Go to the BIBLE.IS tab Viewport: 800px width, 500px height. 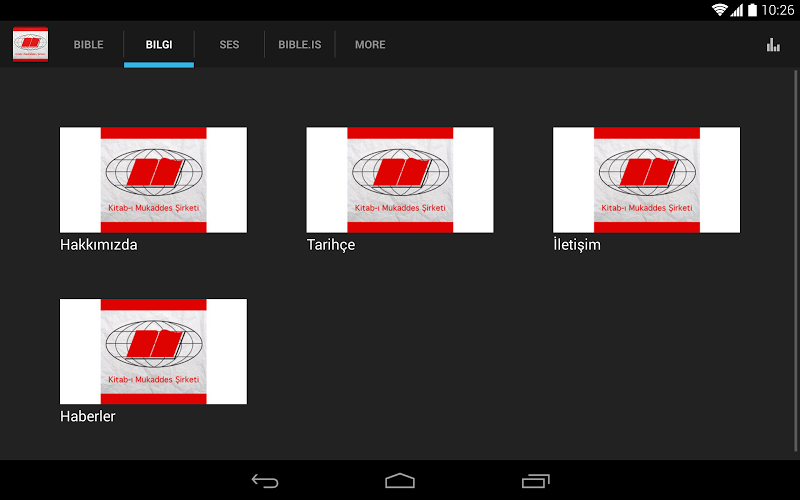pyautogui.click(x=299, y=45)
